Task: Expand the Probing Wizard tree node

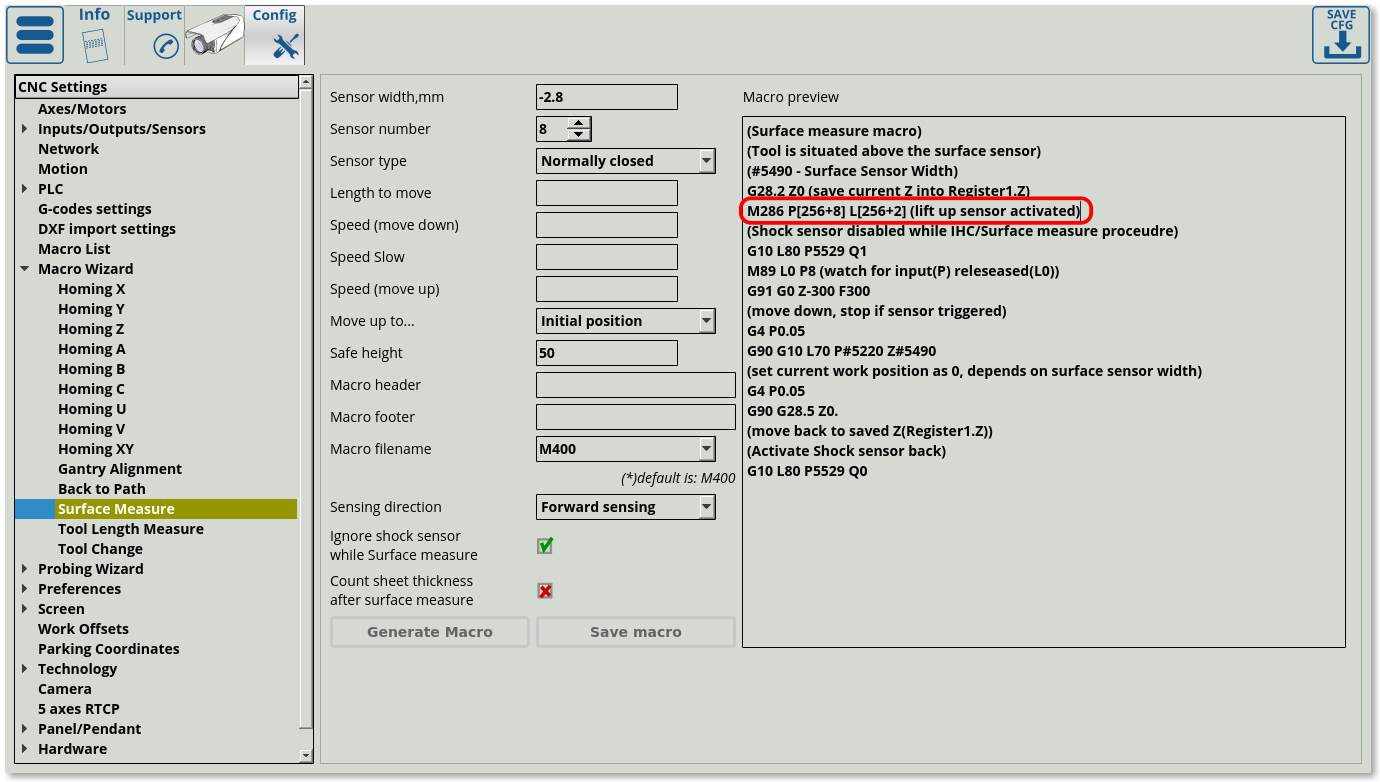Action: click(x=25, y=569)
